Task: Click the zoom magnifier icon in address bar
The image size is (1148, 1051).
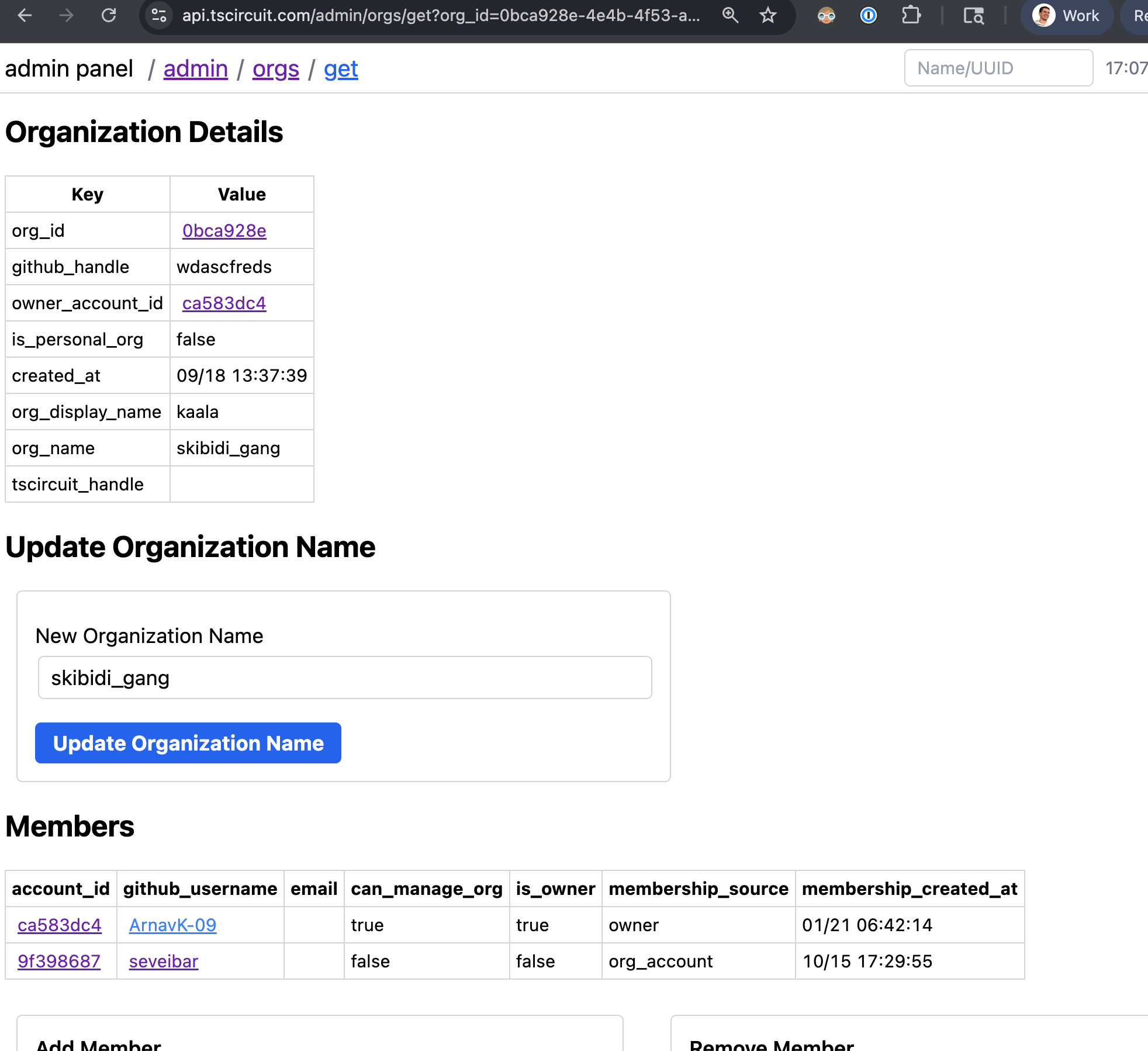Action: (x=730, y=15)
